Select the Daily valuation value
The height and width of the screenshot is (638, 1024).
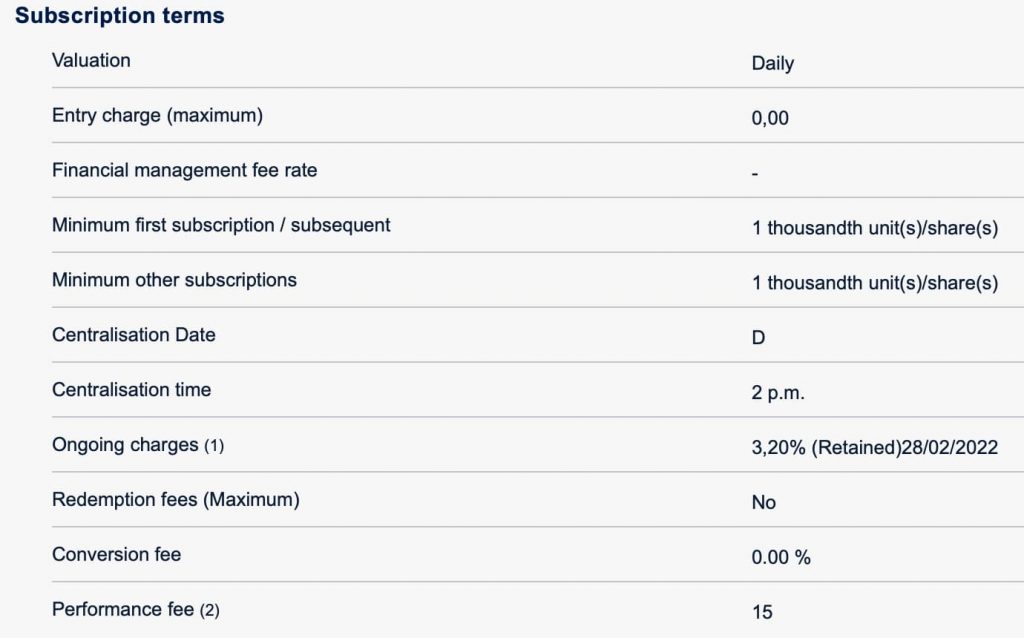coord(772,63)
